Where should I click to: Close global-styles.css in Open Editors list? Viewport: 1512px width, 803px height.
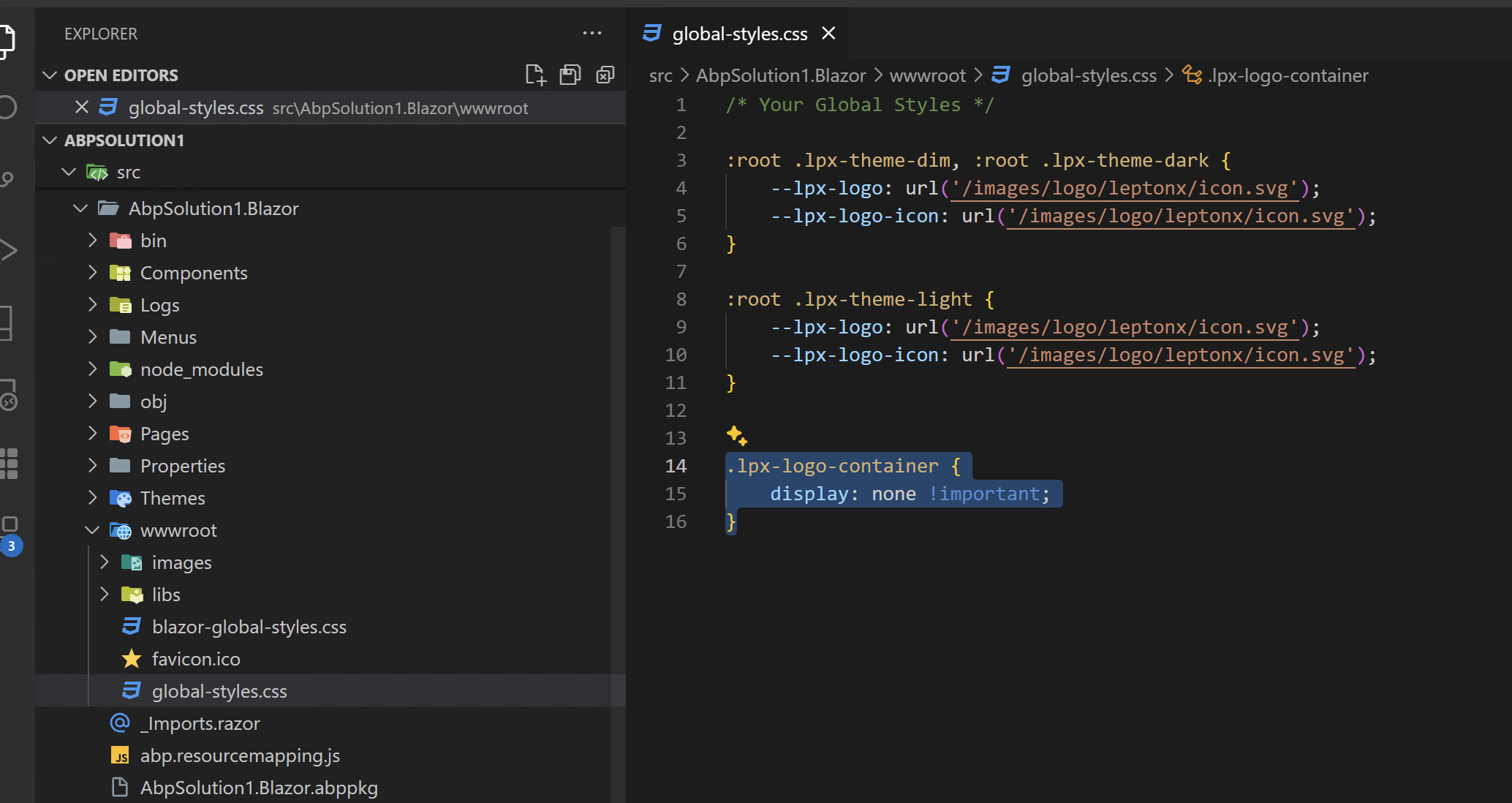click(82, 108)
